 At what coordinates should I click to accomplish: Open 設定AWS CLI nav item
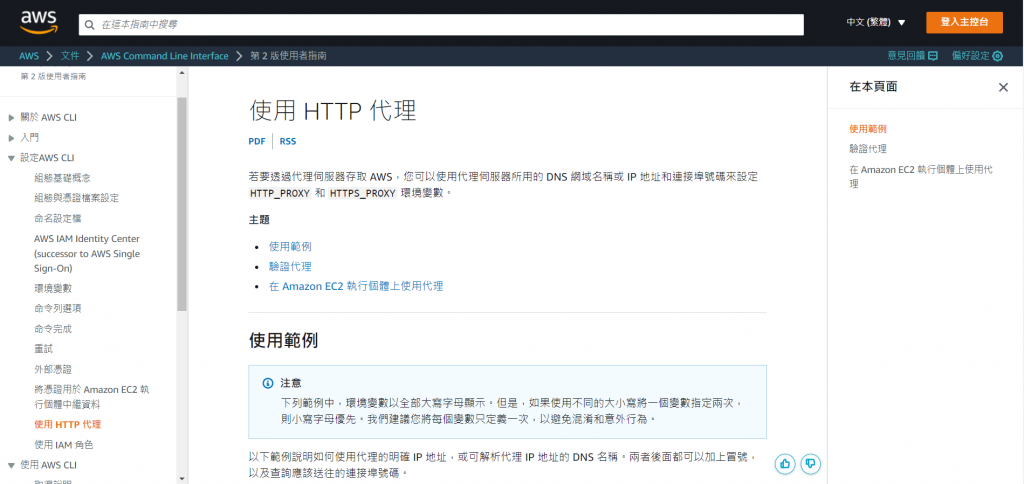click(47, 158)
